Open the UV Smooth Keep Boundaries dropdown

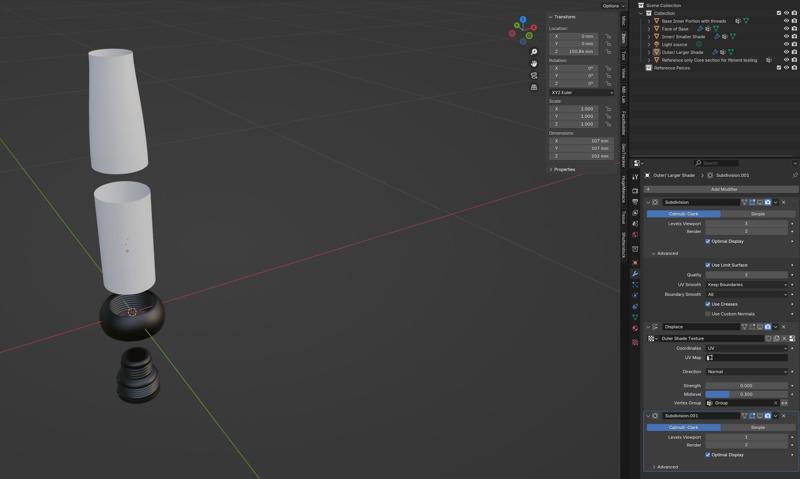[747, 285]
